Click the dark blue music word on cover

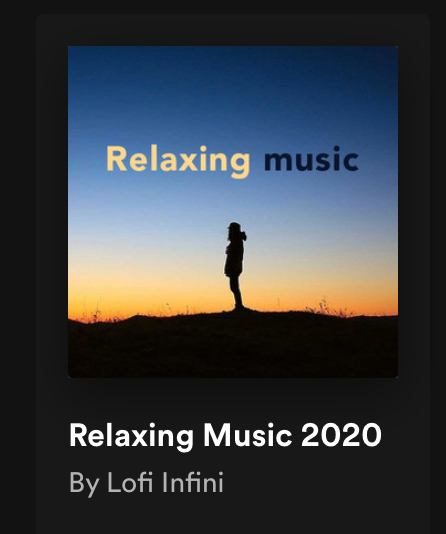click(x=311, y=160)
